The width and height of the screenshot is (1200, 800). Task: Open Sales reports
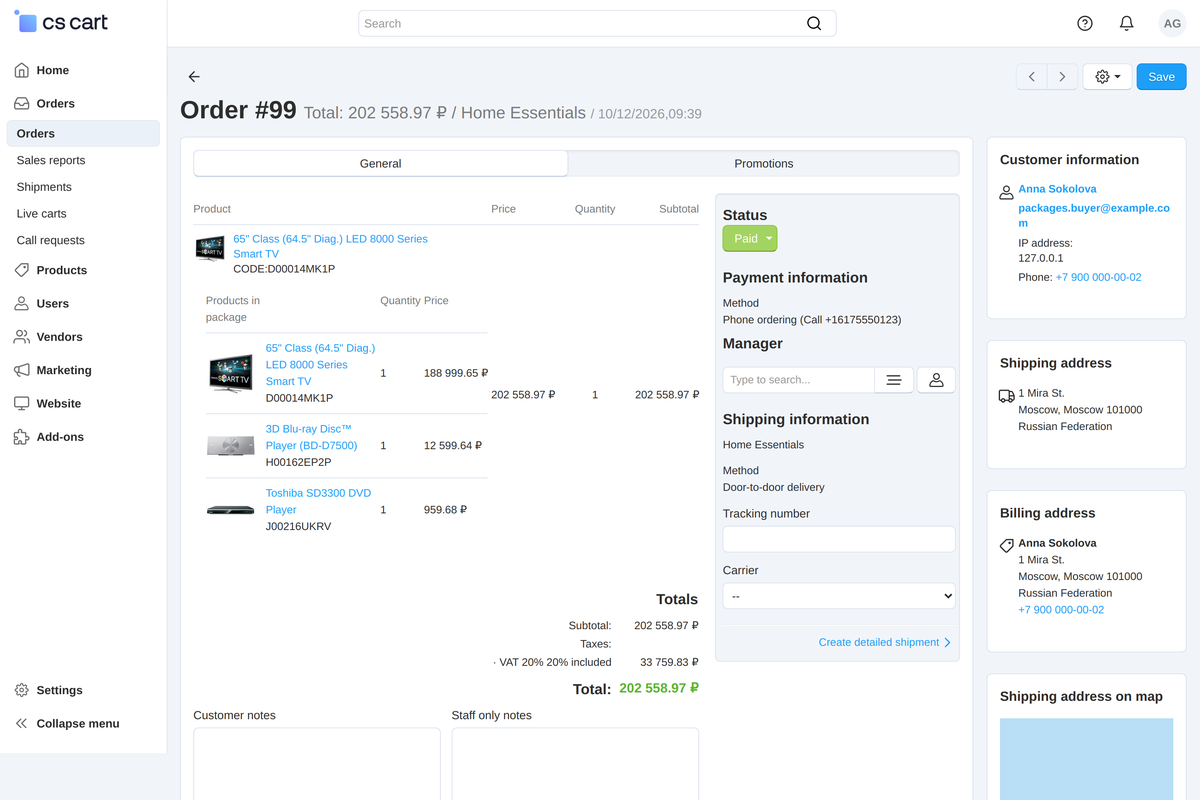(x=51, y=160)
